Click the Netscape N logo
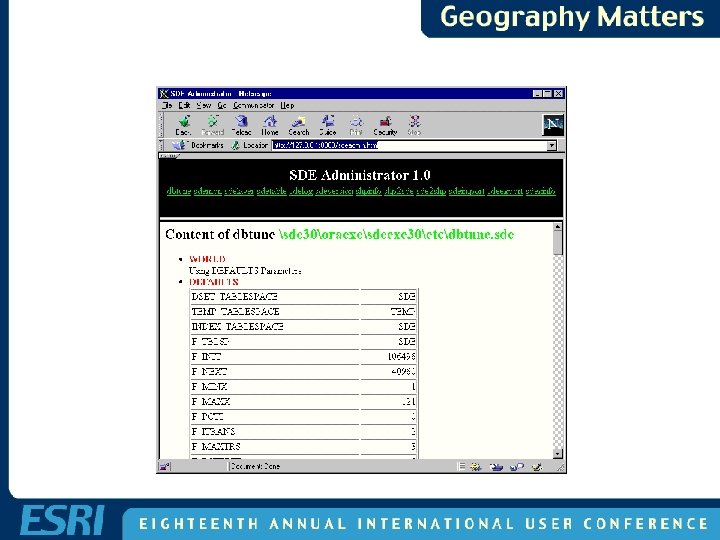Viewport: 720px width, 540px height. (x=553, y=124)
